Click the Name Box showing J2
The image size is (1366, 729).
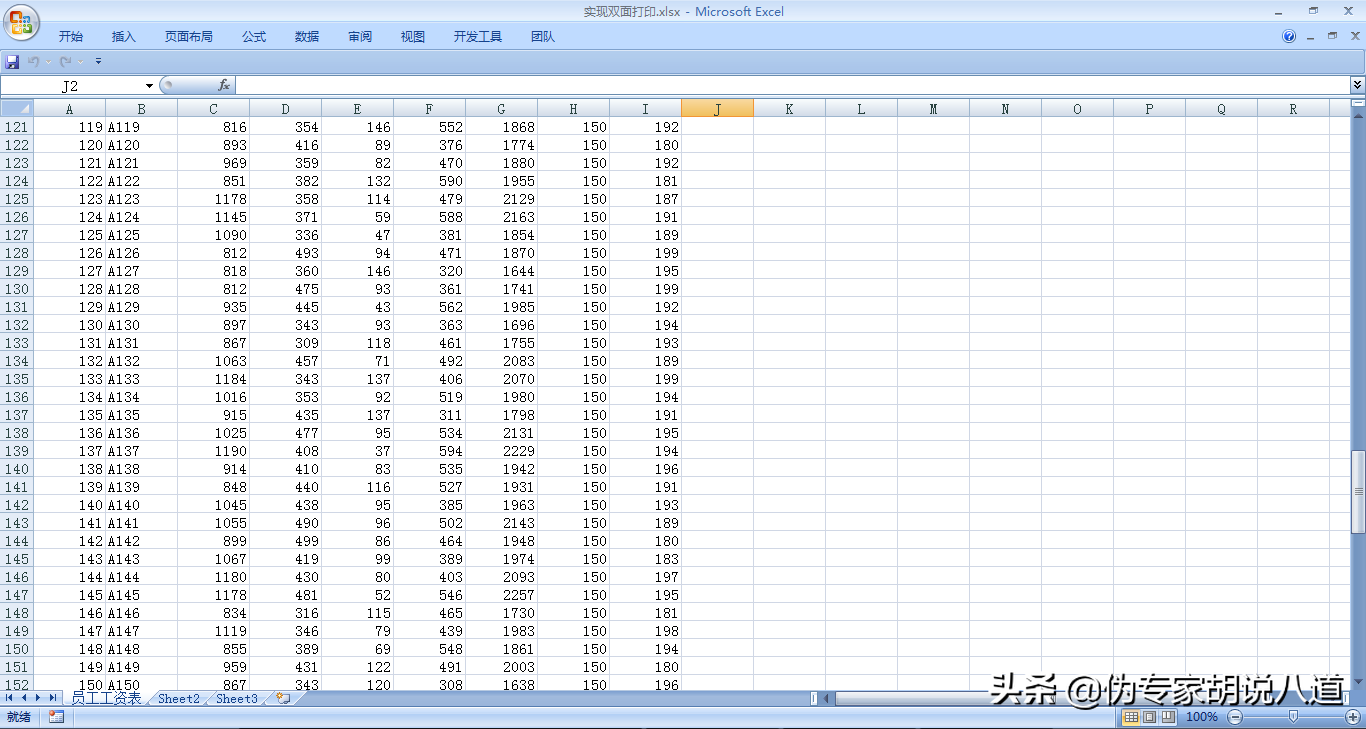pyautogui.click(x=70, y=86)
